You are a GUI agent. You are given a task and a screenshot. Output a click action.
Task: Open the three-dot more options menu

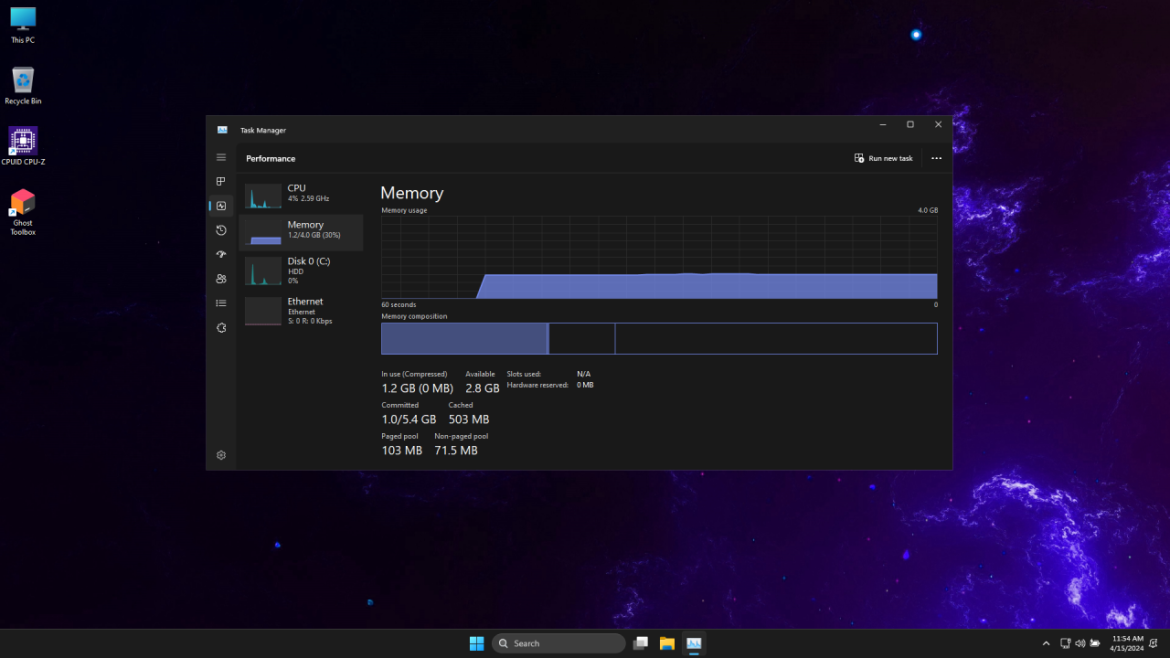tap(936, 158)
